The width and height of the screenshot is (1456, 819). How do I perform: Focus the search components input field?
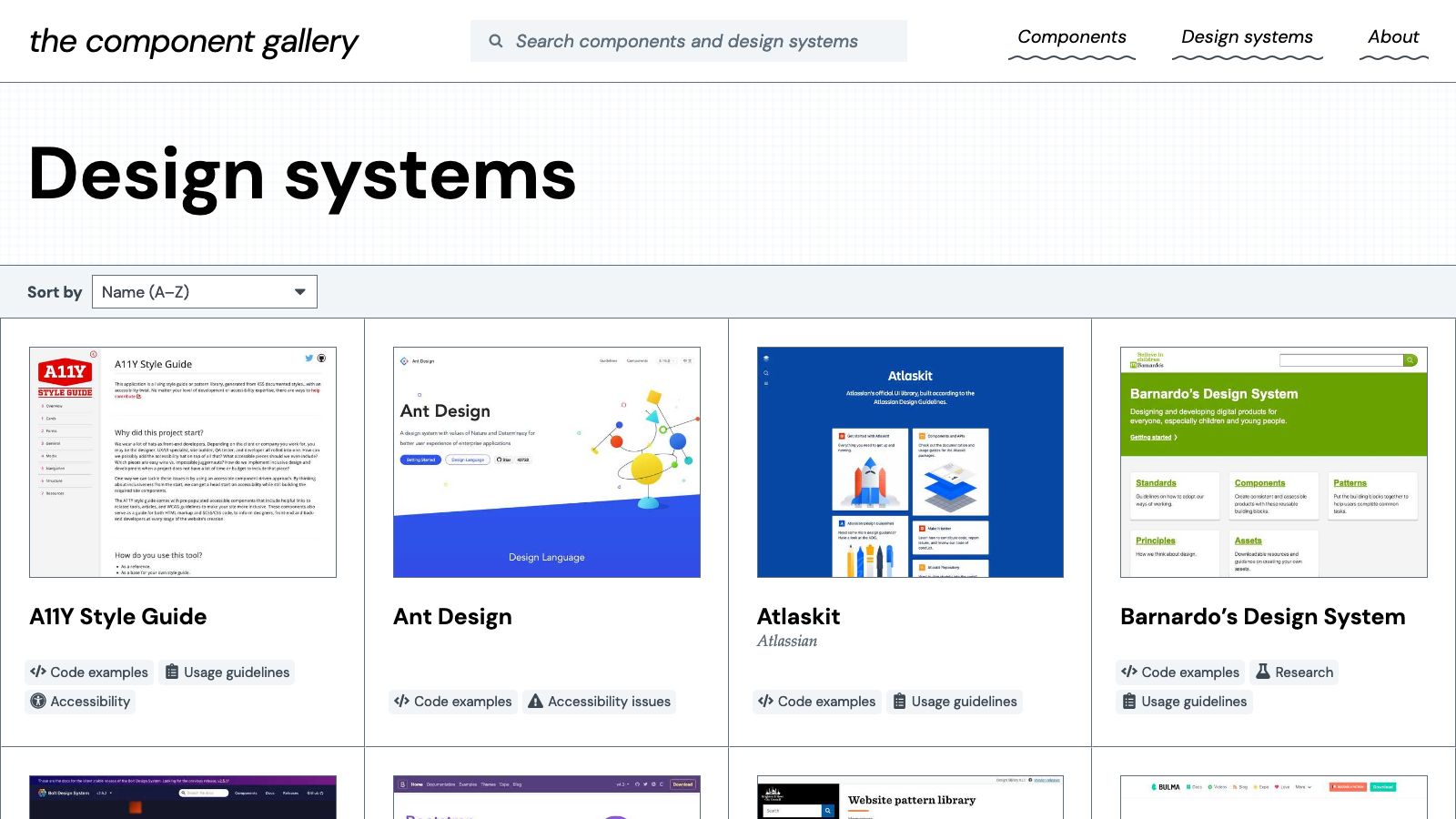[x=701, y=41]
